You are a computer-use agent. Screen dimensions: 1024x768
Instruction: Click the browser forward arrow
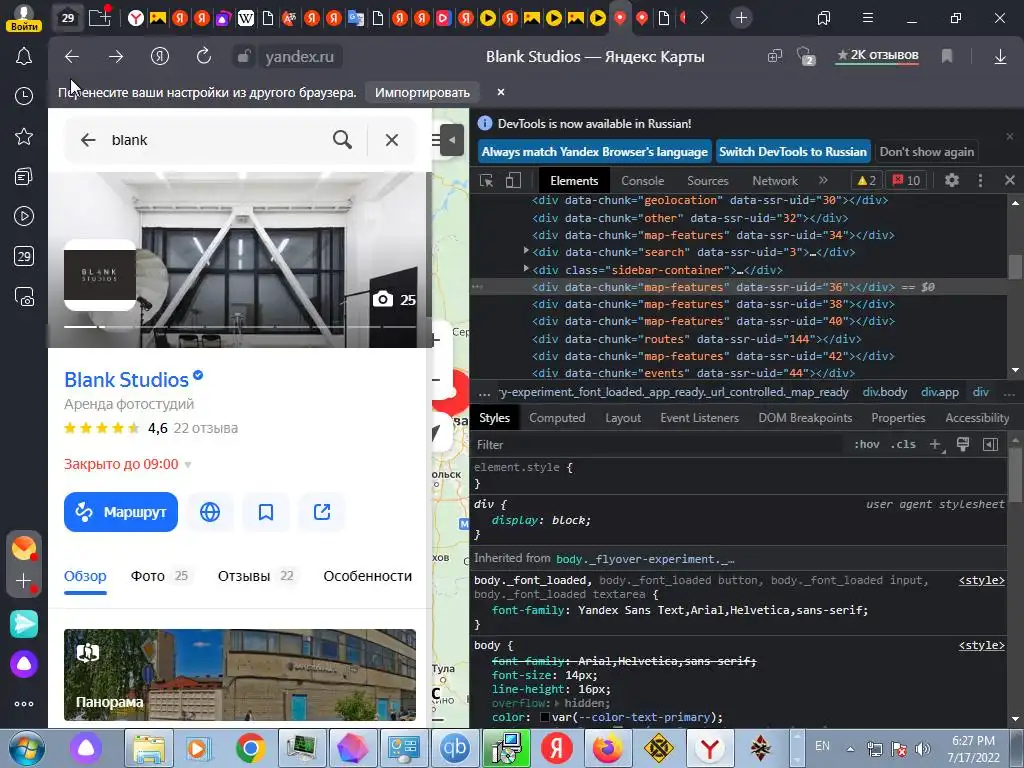tap(116, 57)
